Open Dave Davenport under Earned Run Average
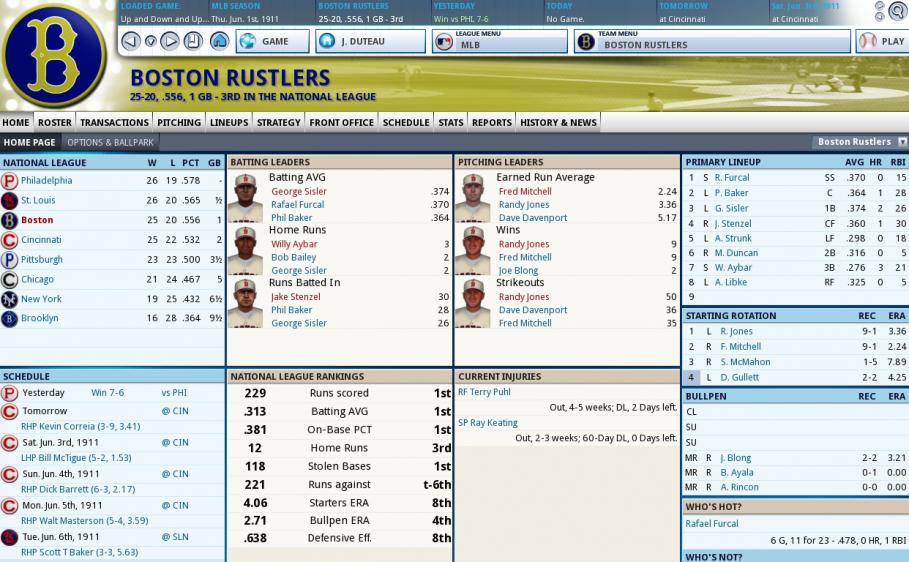This screenshot has width=909, height=562. 533,217
